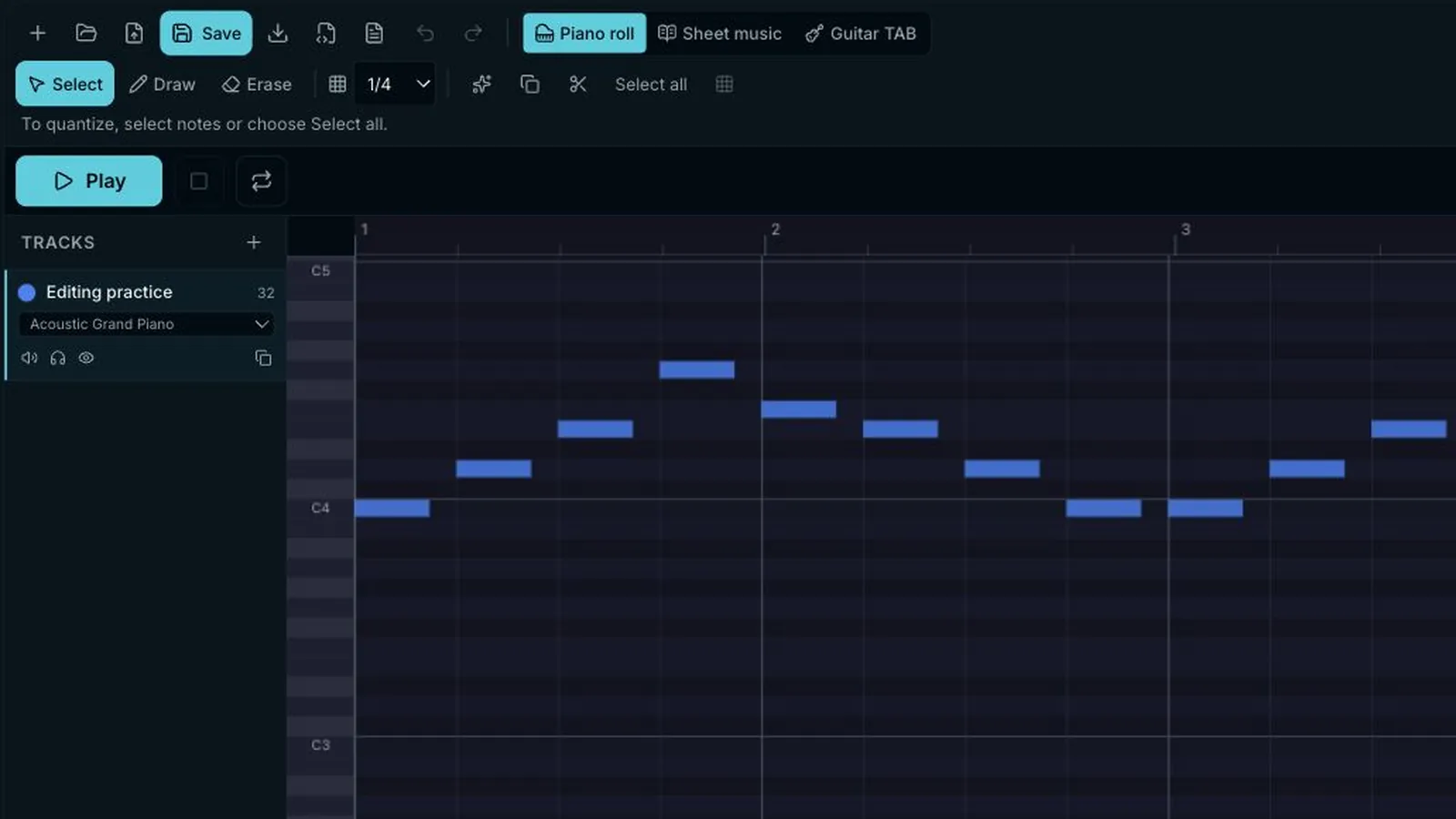Toggle loop playback
Viewport: 1456px width, 819px height.
261,181
